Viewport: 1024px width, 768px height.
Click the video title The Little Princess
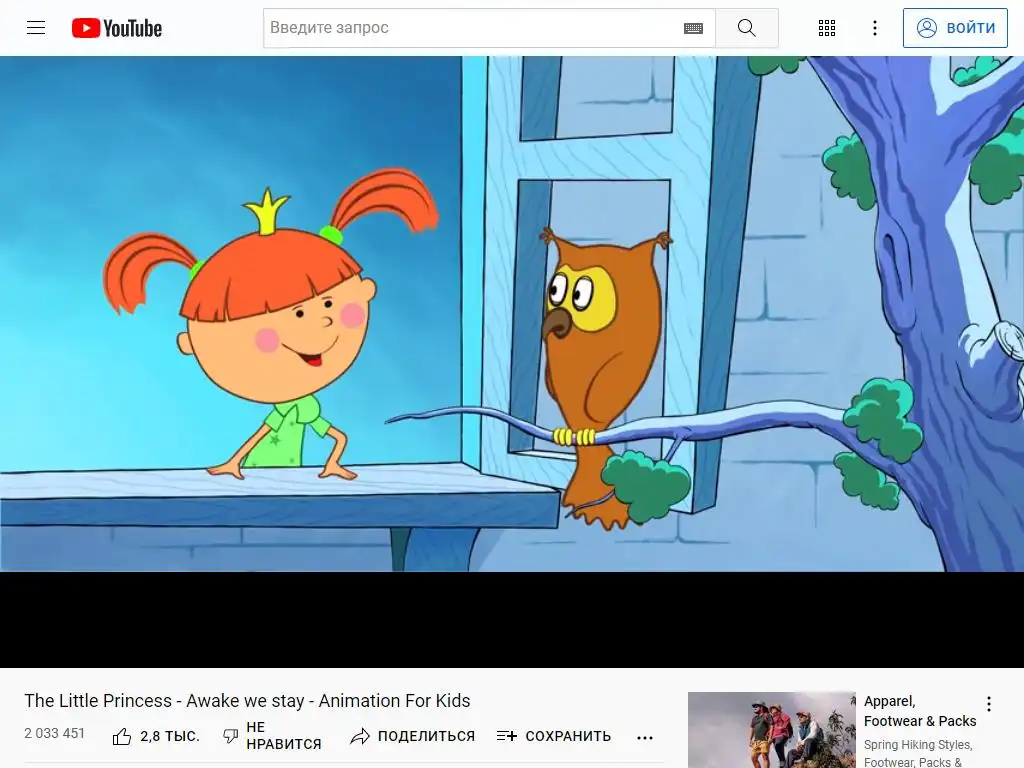(x=247, y=701)
